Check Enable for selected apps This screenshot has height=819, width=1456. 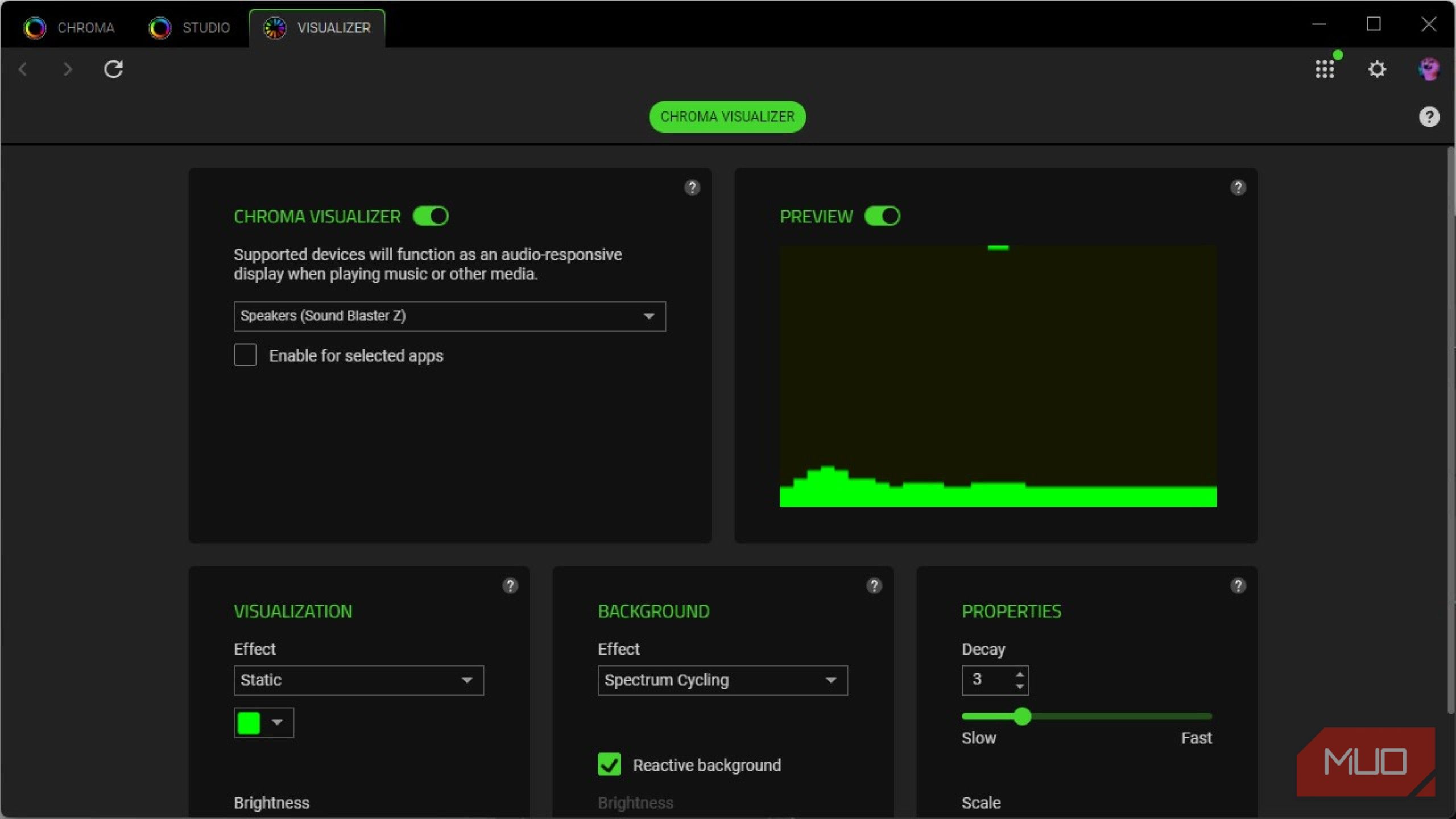[x=245, y=355]
